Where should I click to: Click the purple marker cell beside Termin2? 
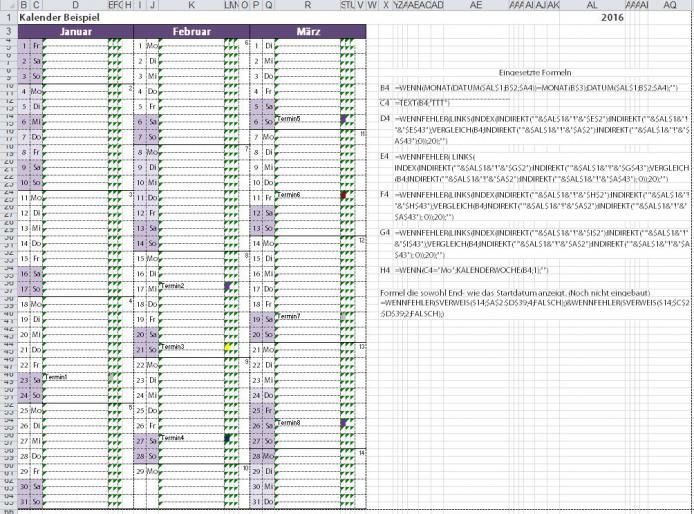pos(227,286)
